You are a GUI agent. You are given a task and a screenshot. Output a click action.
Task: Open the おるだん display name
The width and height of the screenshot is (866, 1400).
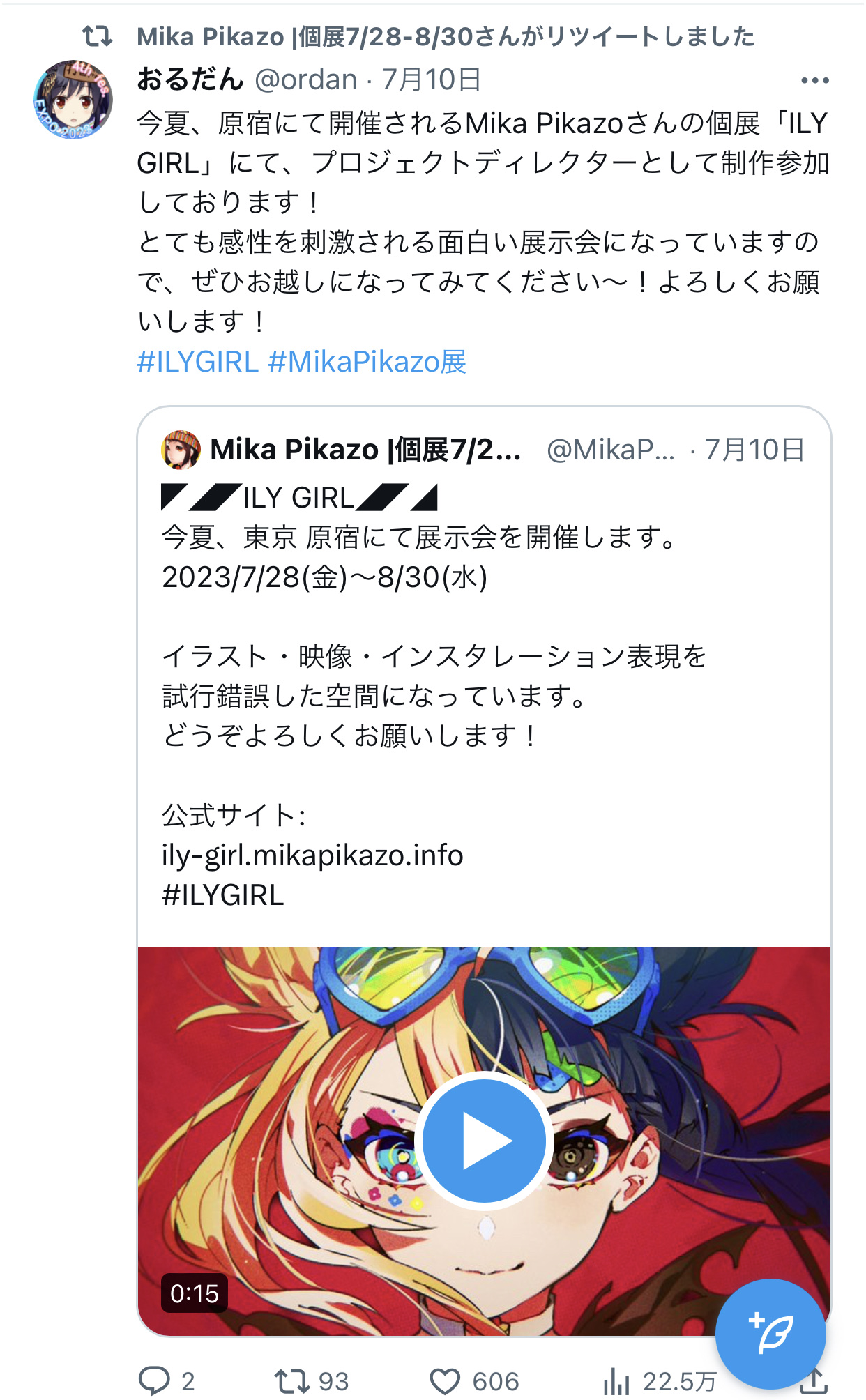coord(190,79)
